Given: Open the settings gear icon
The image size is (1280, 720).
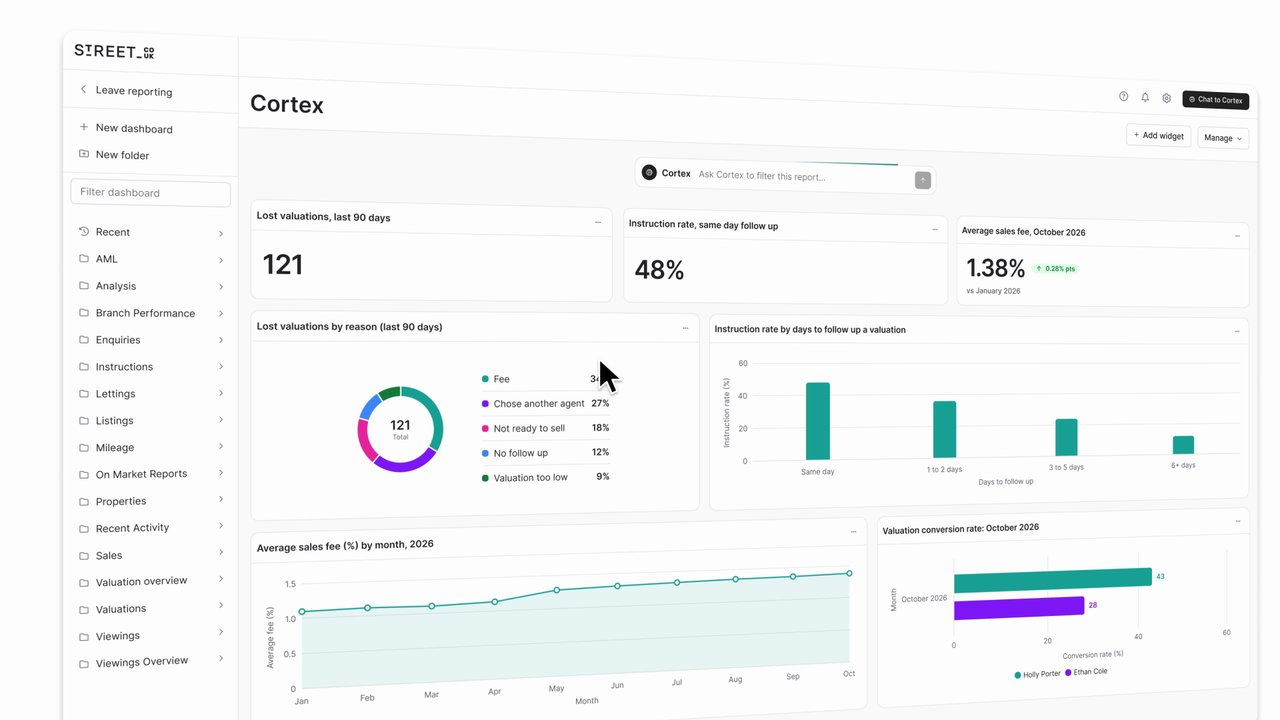Looking at the screenshot, I should pyautogui.click(x=1166, y=98).
